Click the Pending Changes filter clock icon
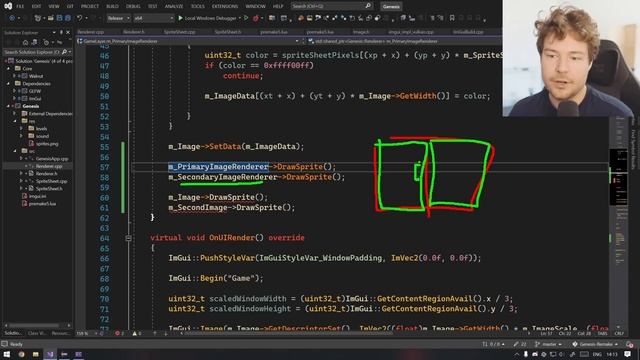 (x=46, y=42)
